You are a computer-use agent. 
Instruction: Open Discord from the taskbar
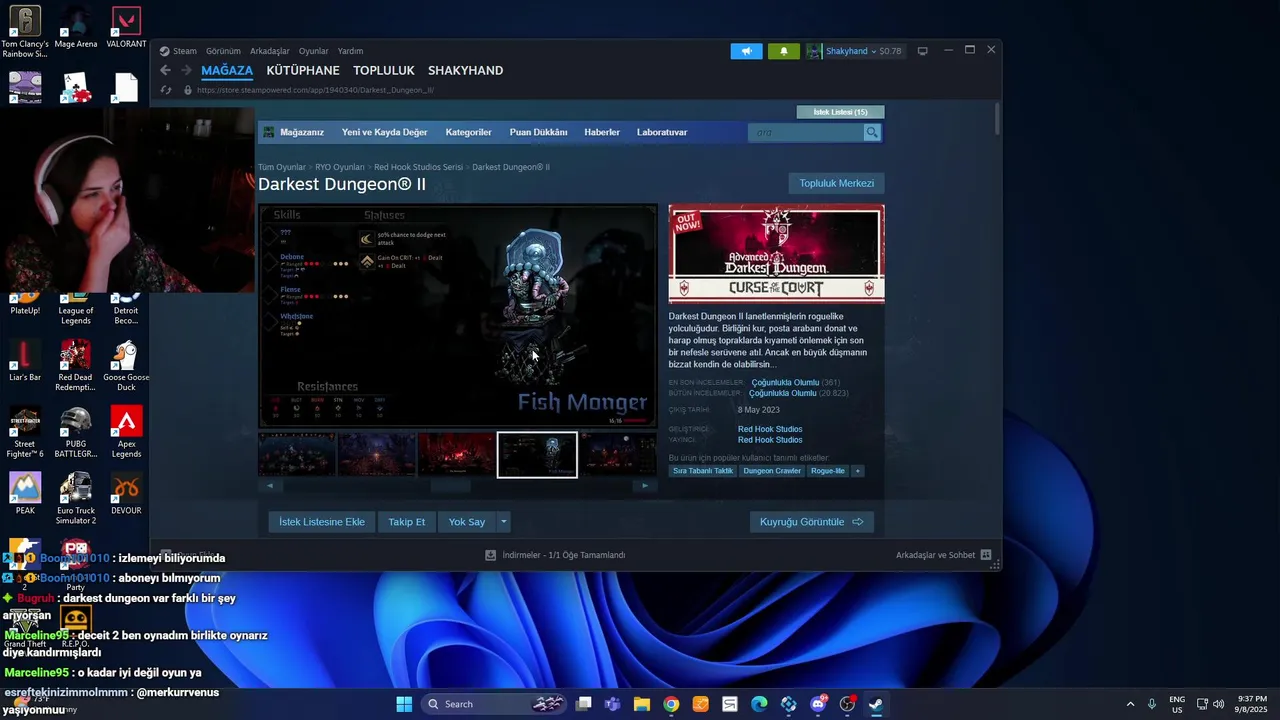(x=818, y=704)
